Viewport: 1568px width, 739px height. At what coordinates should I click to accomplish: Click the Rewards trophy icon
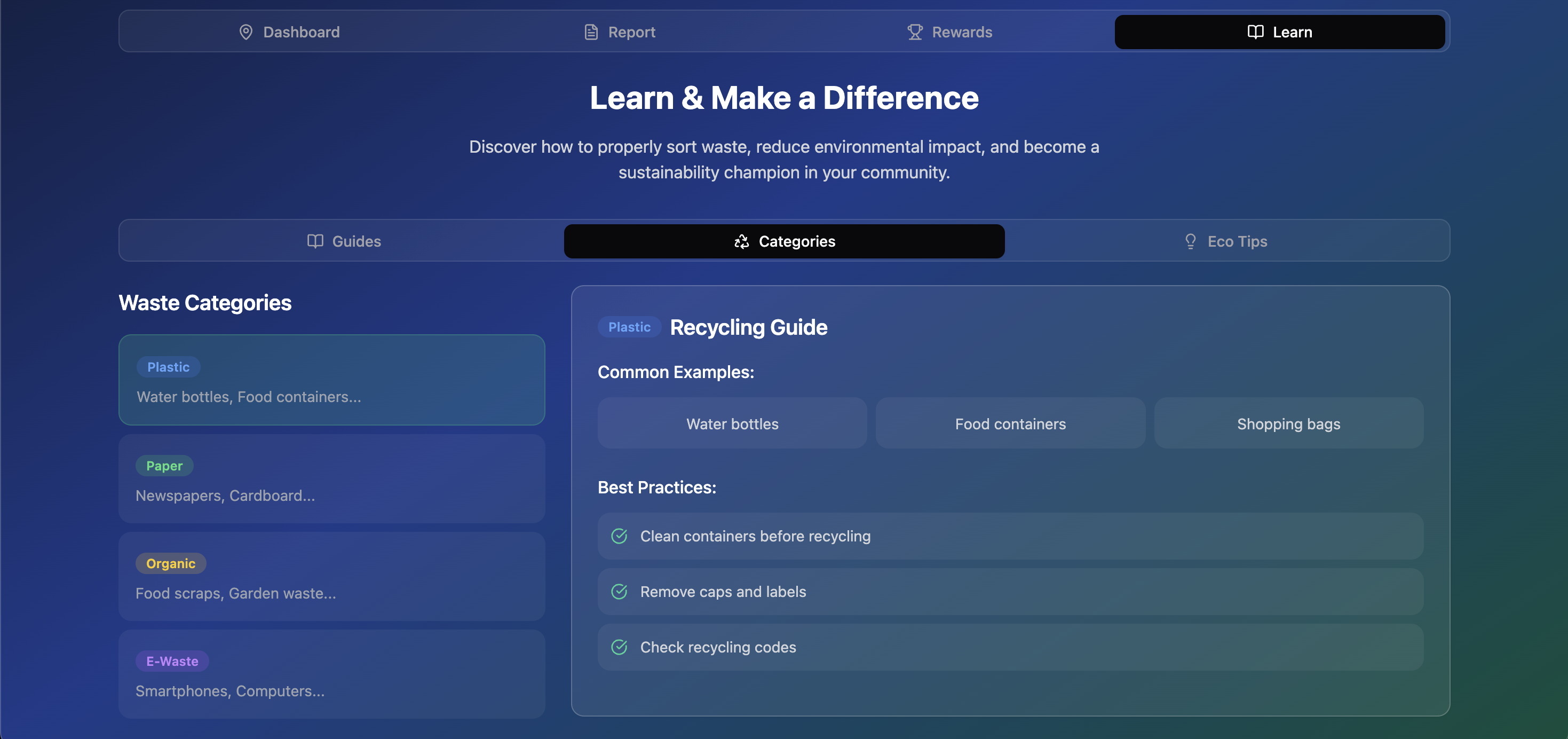(x=915, y=32)
